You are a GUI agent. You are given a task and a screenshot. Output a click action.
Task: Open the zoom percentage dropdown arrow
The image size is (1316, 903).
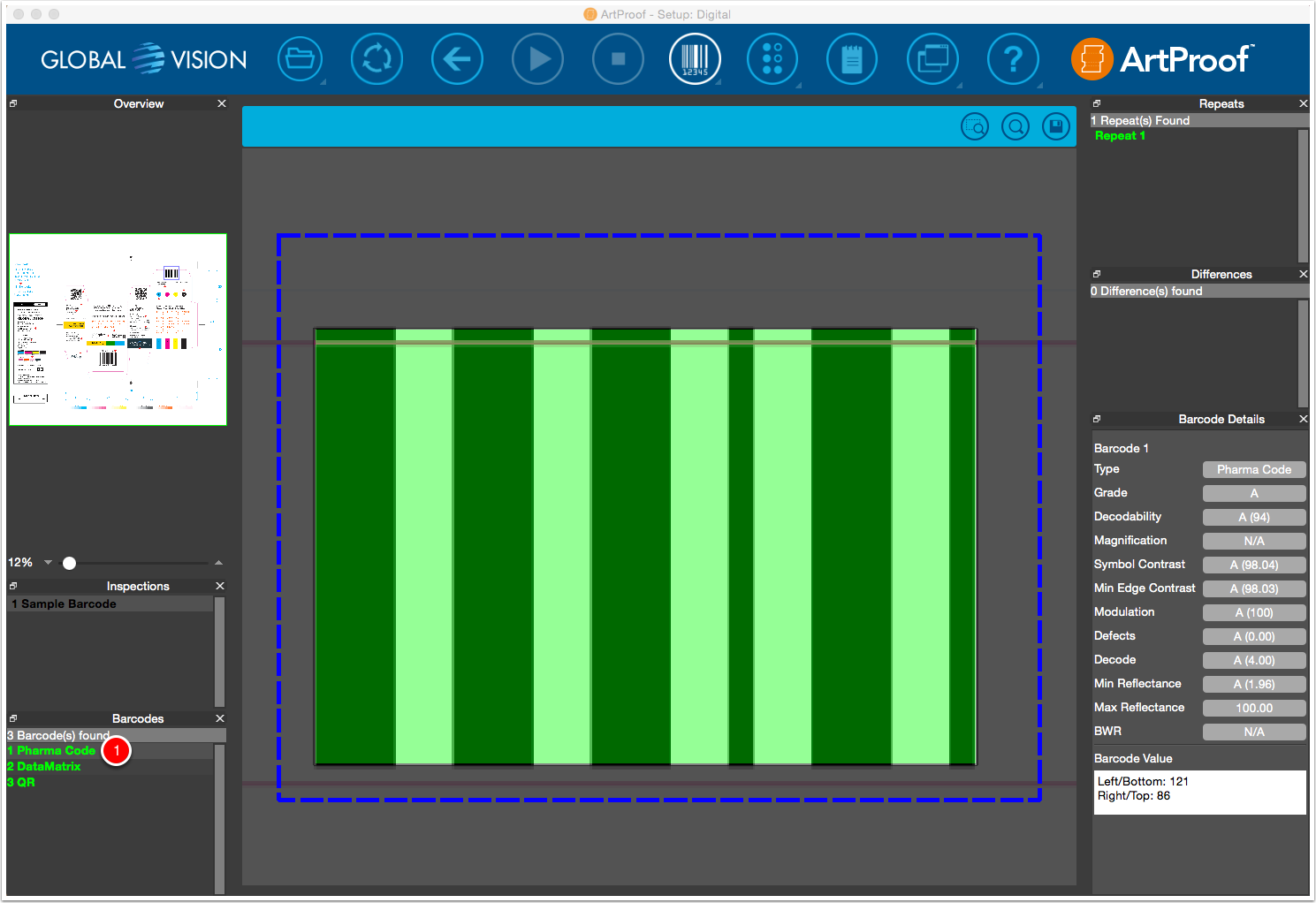pyautogui.click(x=49, y=563)
